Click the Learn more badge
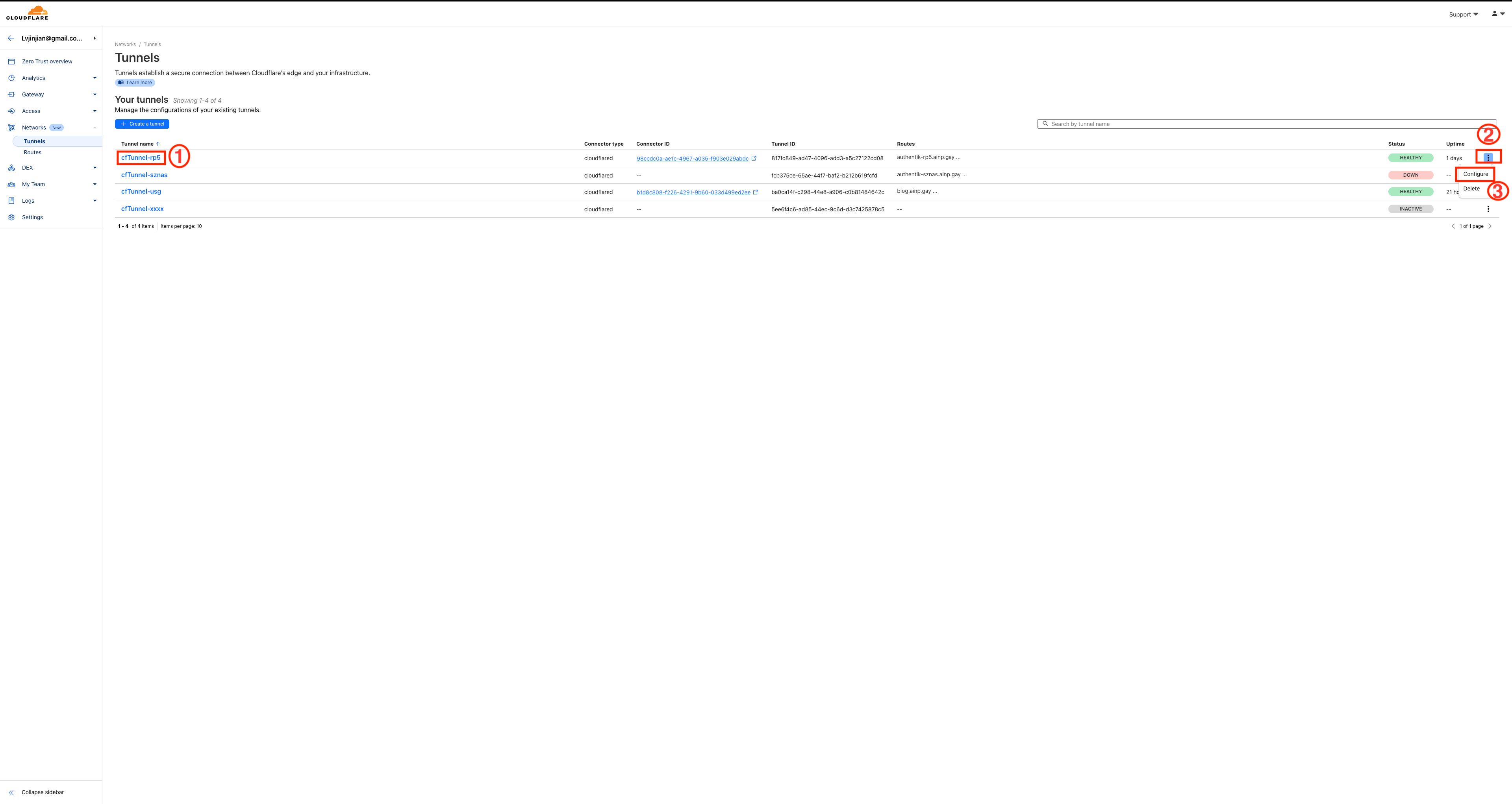This screenshot has height=804, width=1512. pyautogui.click(x=135, y=83)
